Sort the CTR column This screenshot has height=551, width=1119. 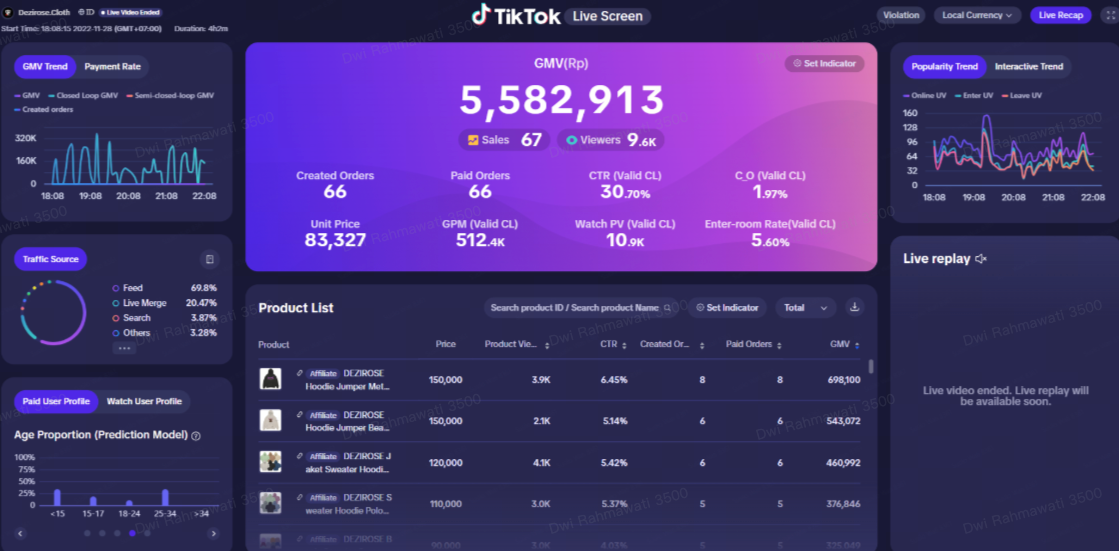click(x=624, y=345)
